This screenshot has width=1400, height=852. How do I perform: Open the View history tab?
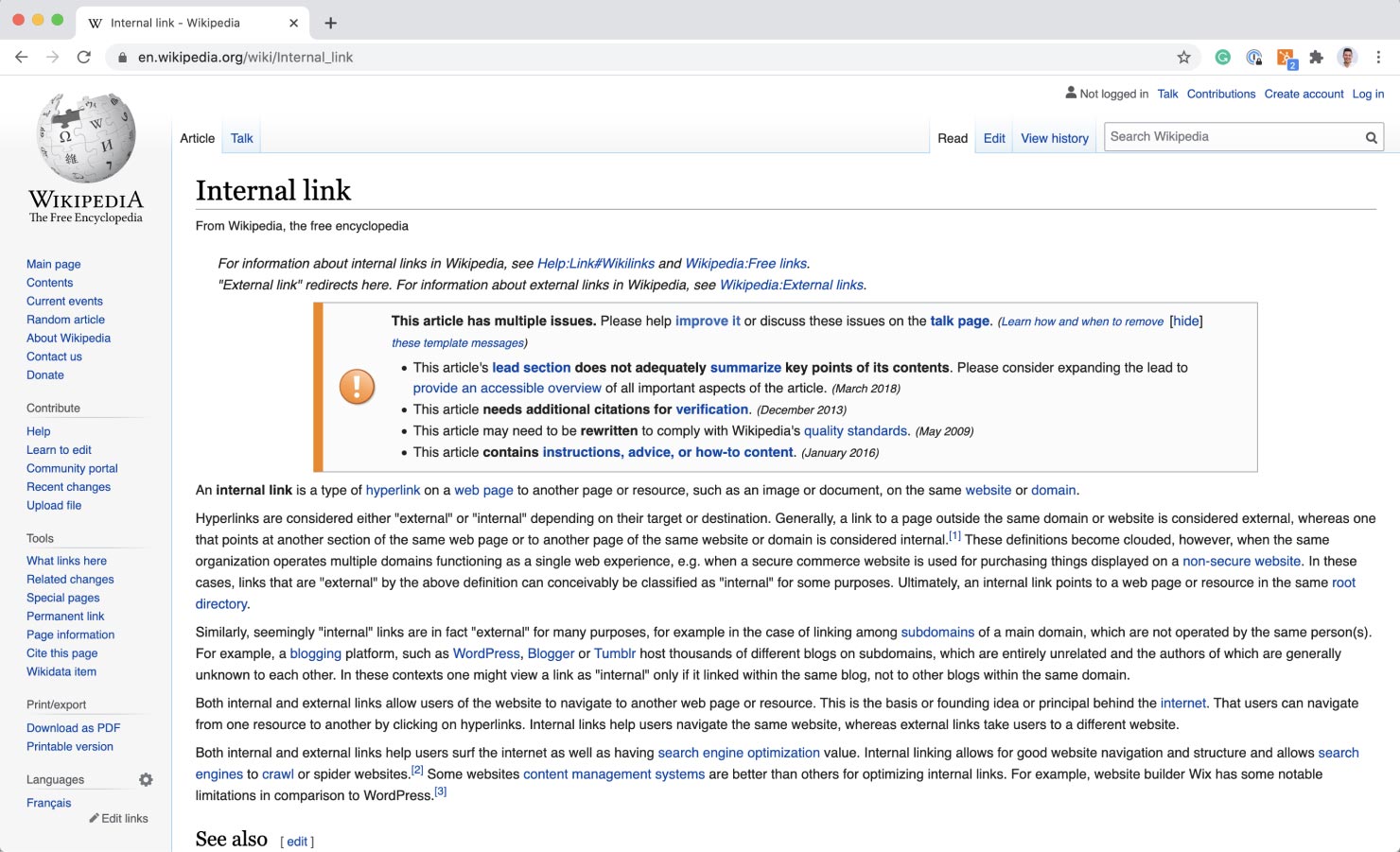(1054, 138)
